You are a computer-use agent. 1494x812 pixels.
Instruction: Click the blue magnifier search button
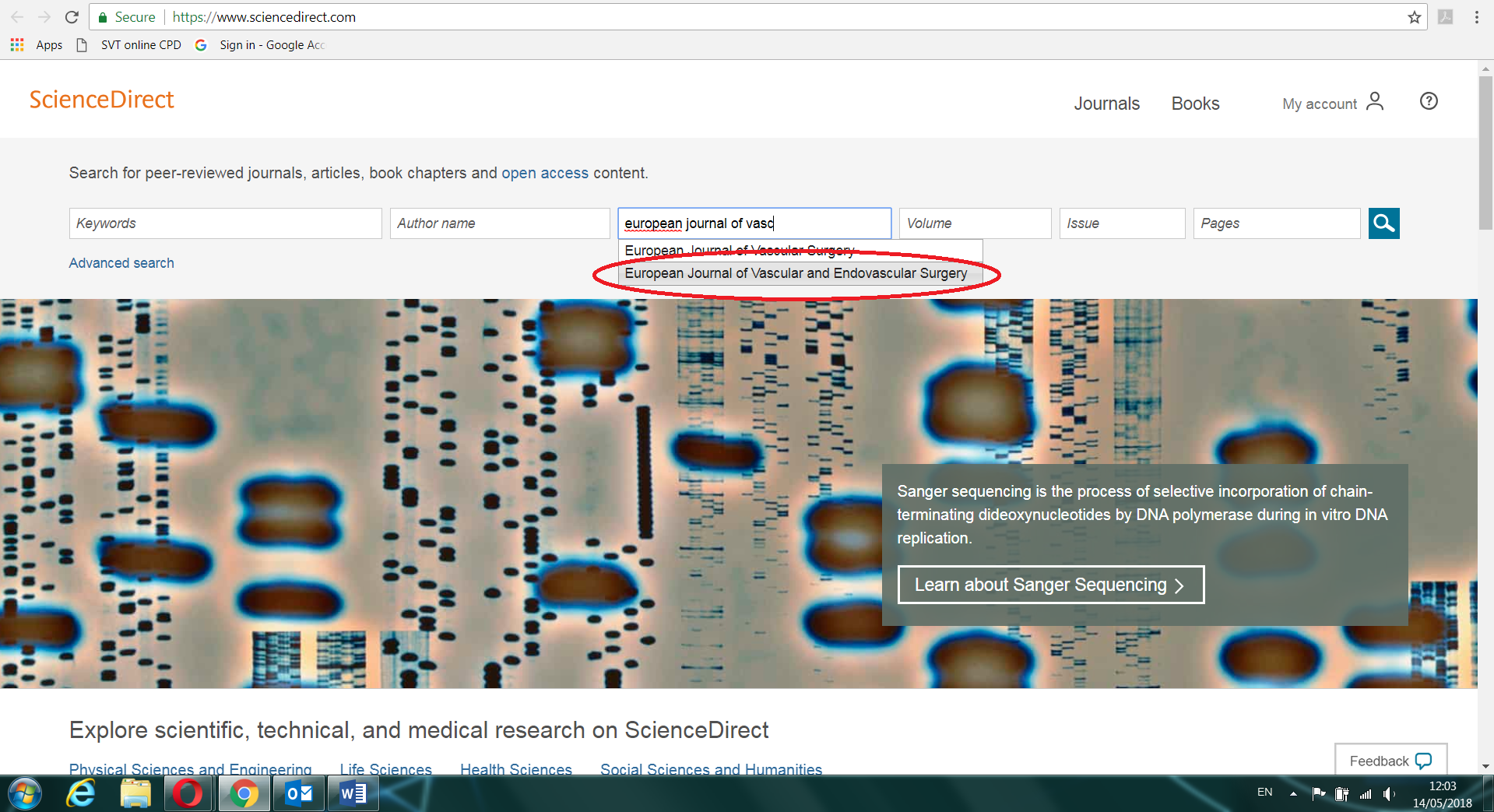[x=1383, y=223]
